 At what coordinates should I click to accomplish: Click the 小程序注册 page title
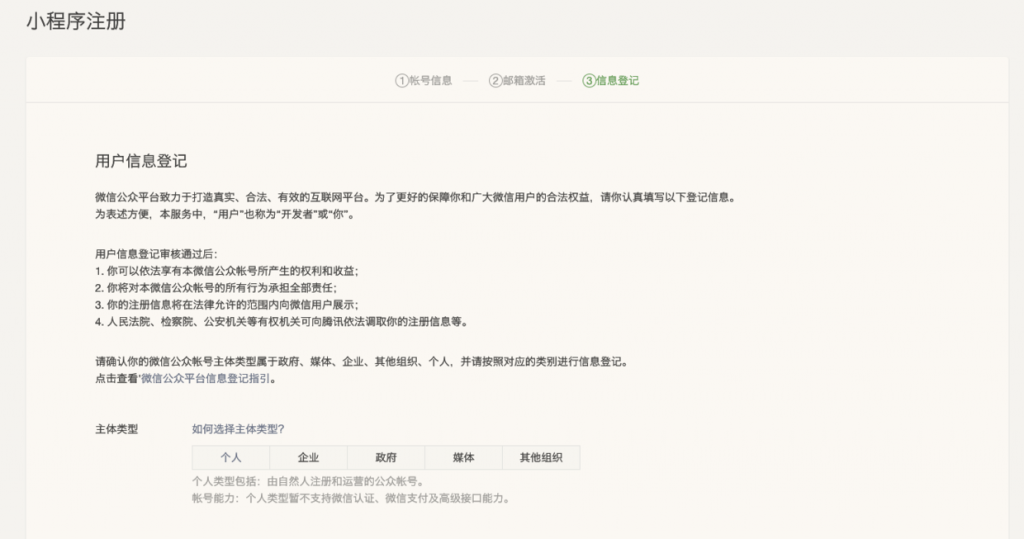click(x=76, y=22)
